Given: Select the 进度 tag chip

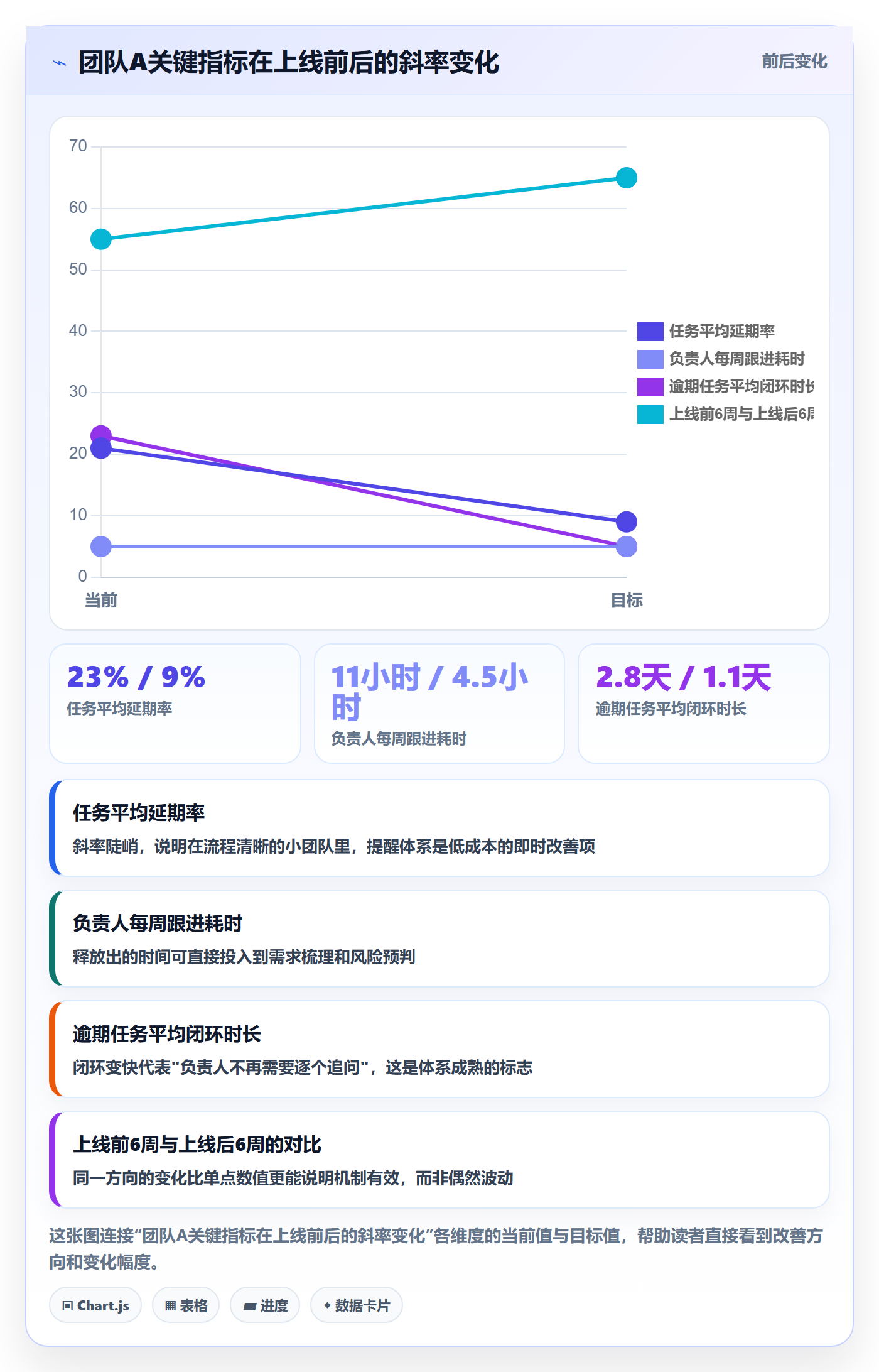Looking at the screenshot, I should coord(265,1305).
